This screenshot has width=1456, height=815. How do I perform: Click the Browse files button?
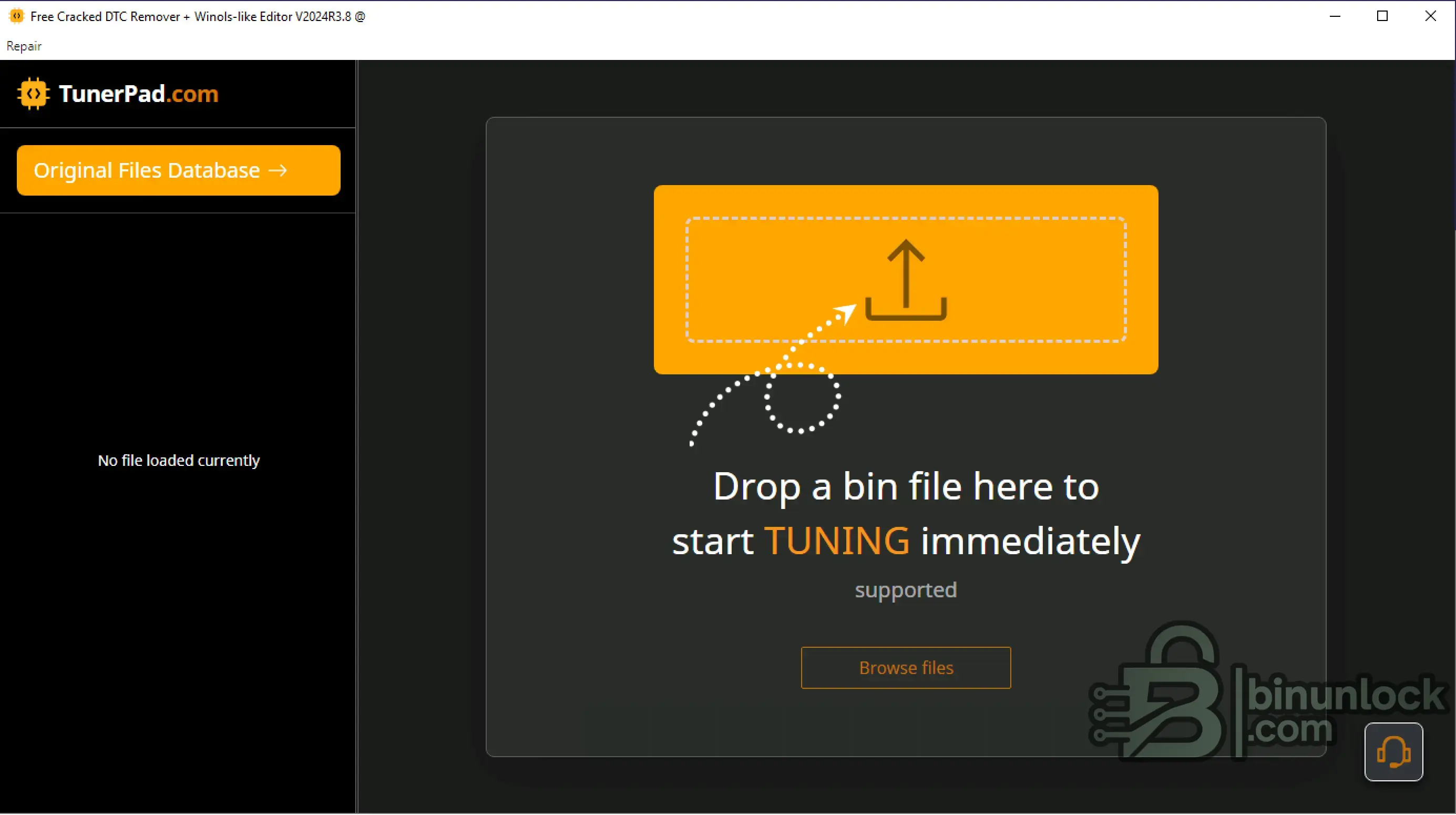(906, 667)
